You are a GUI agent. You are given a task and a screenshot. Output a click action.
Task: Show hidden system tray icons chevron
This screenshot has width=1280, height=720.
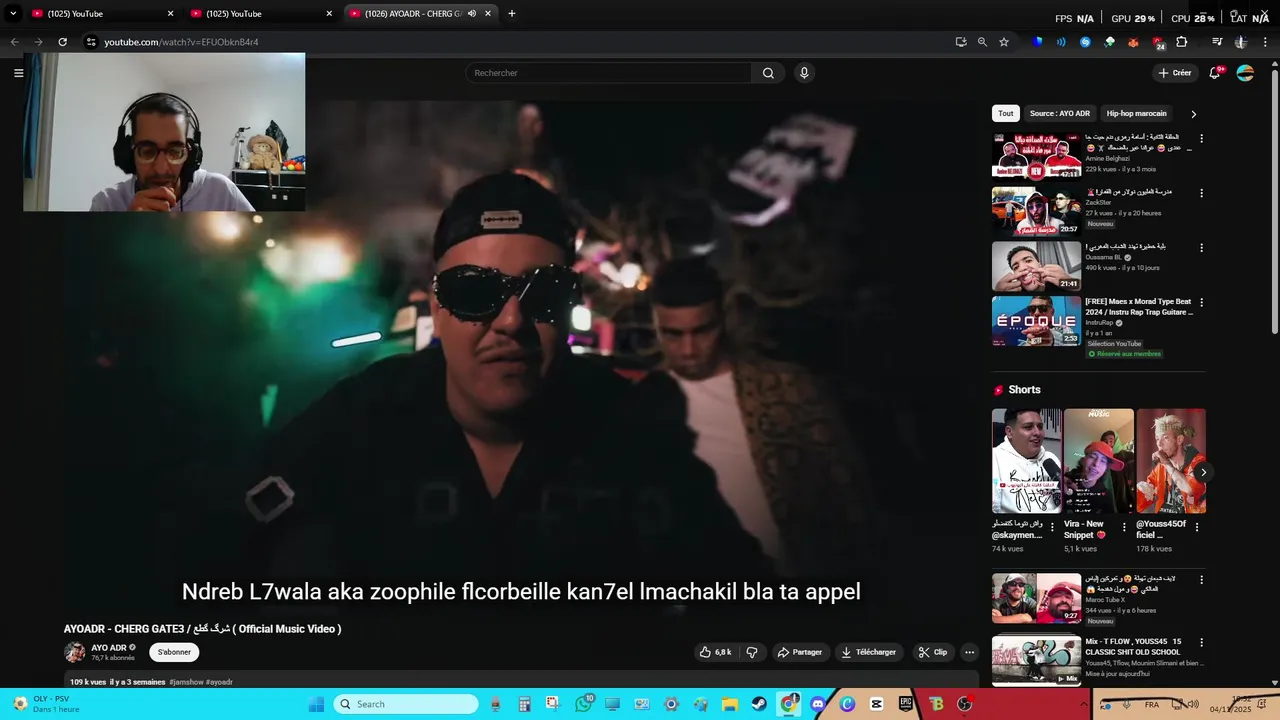coord(1084,704)
